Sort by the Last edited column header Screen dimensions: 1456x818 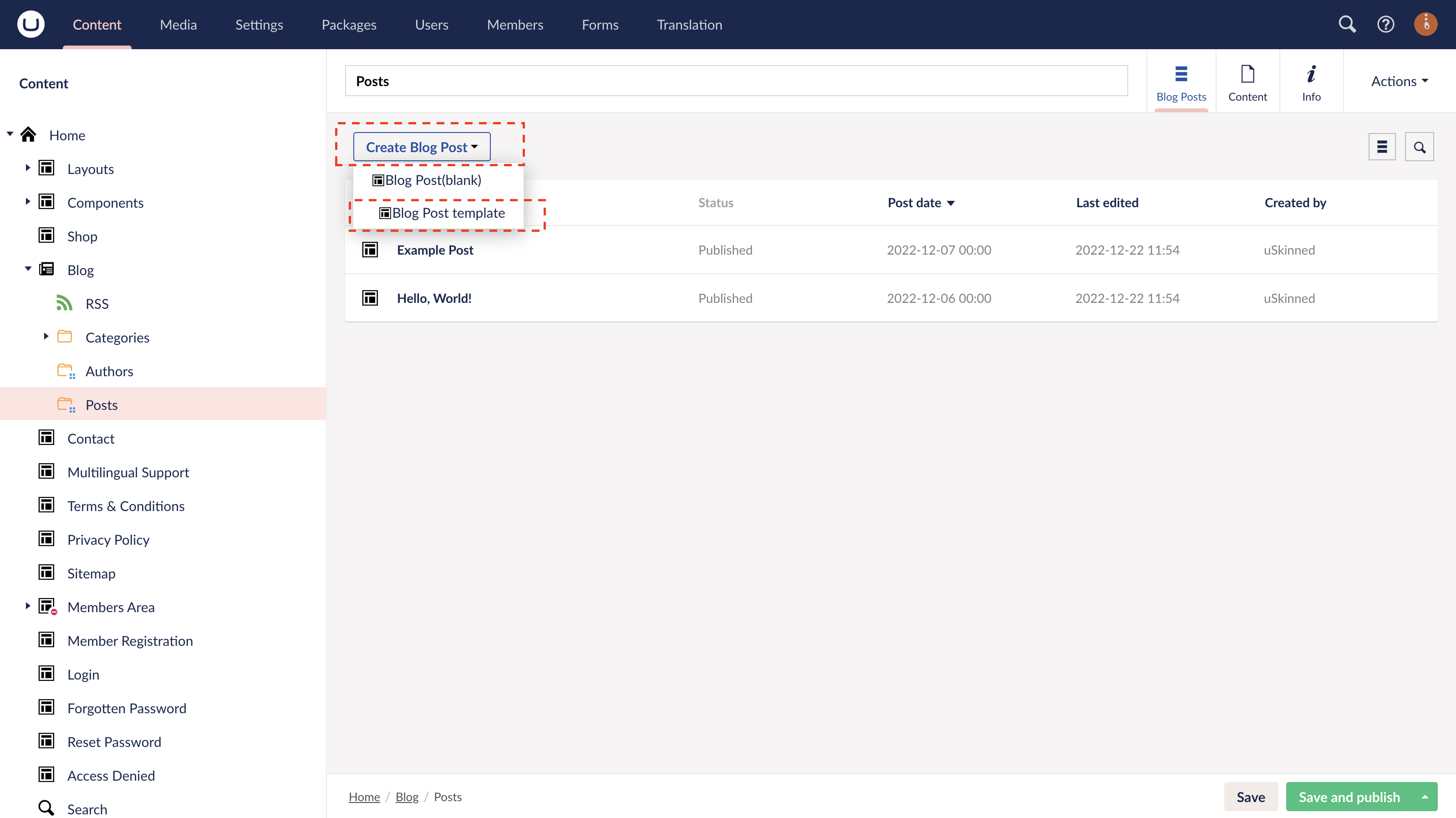1107,203
